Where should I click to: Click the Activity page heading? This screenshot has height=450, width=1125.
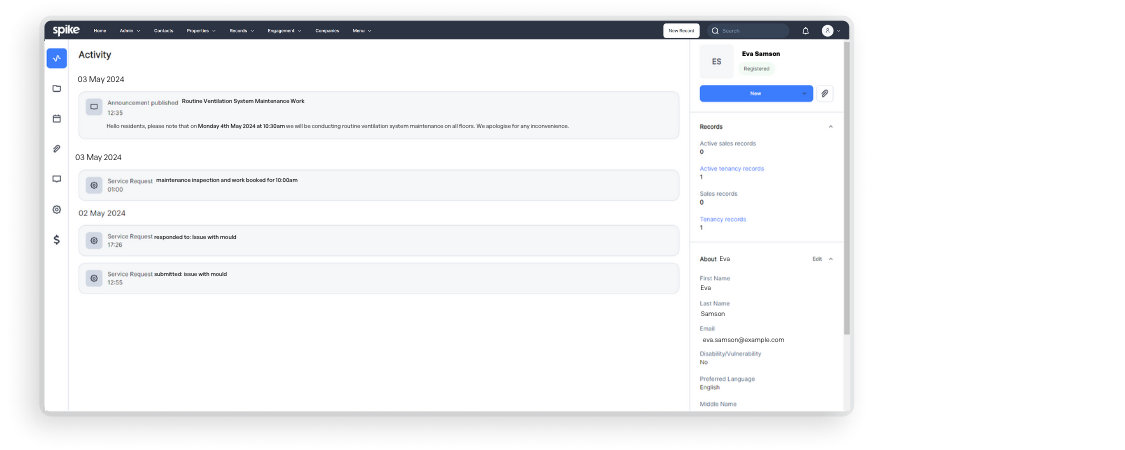(95, 55)
